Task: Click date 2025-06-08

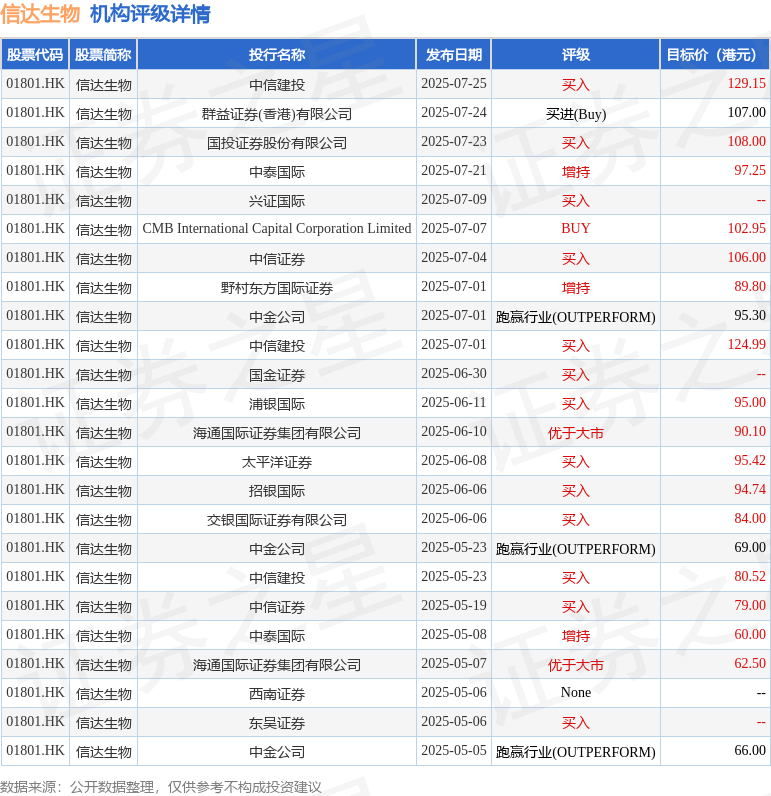Action: 454,460
